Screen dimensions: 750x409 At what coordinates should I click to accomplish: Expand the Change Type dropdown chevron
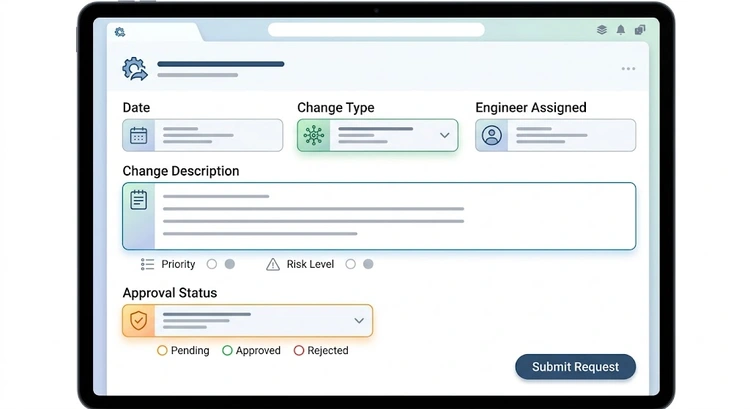pos(444,135)
